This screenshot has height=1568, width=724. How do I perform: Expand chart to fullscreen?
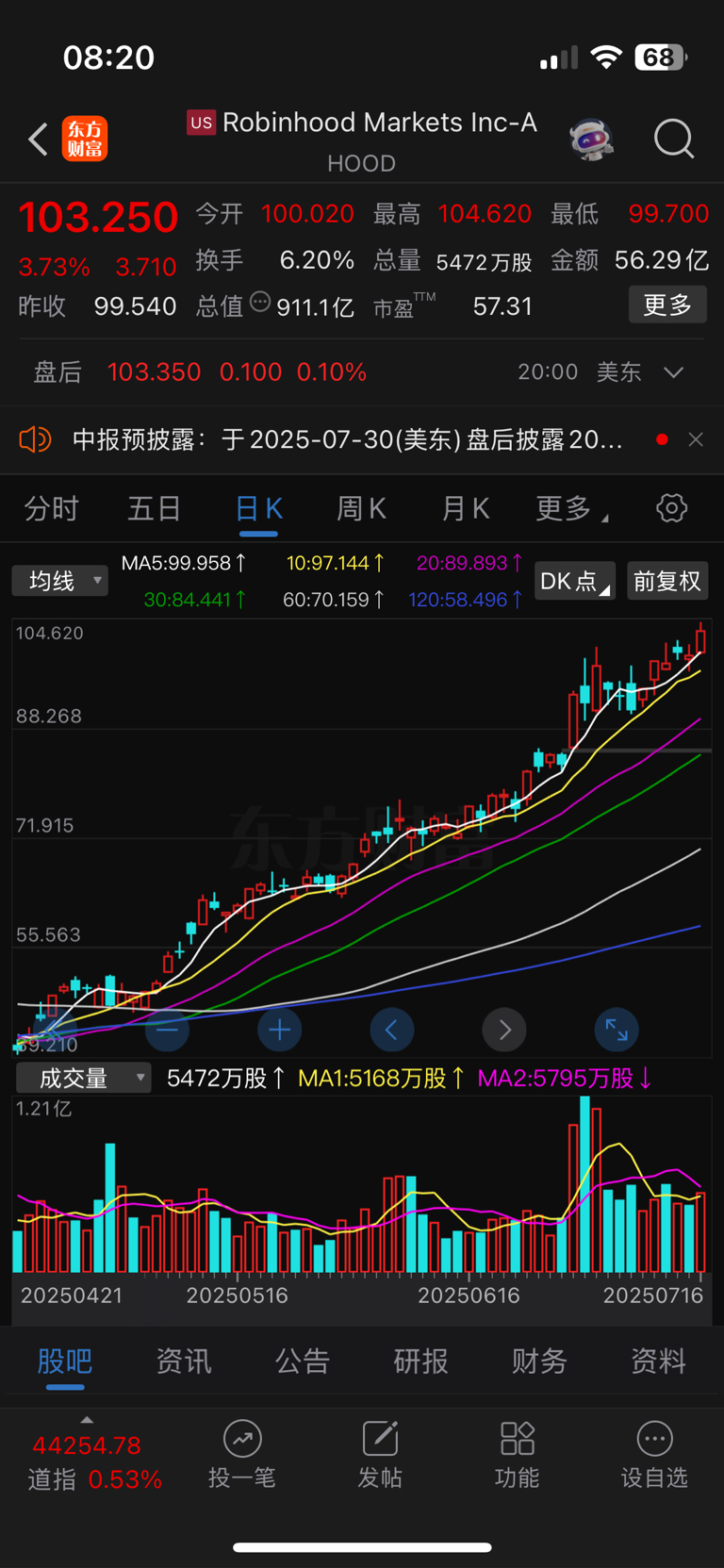pos(617,1030)
